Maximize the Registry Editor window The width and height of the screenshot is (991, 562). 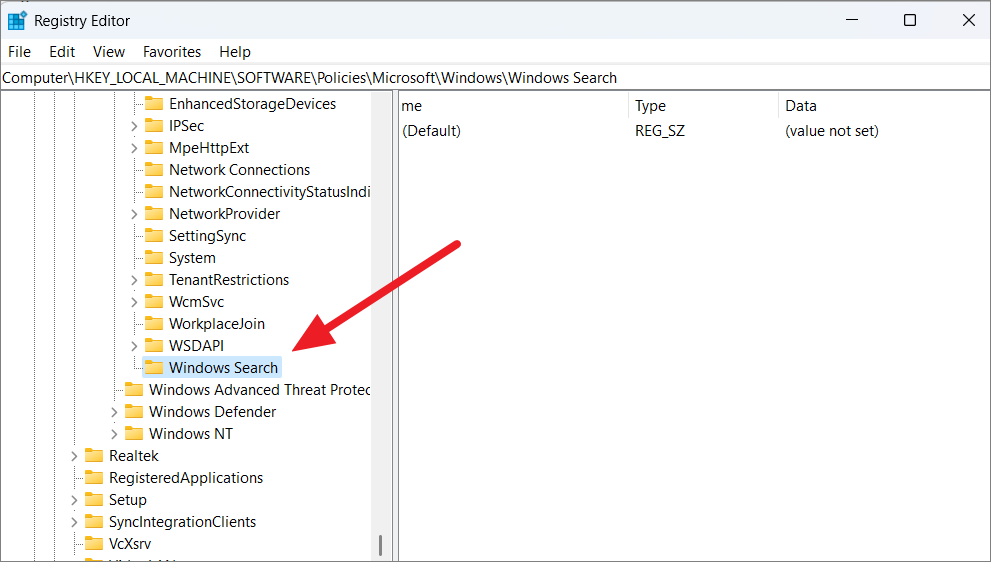coord(910,20)
